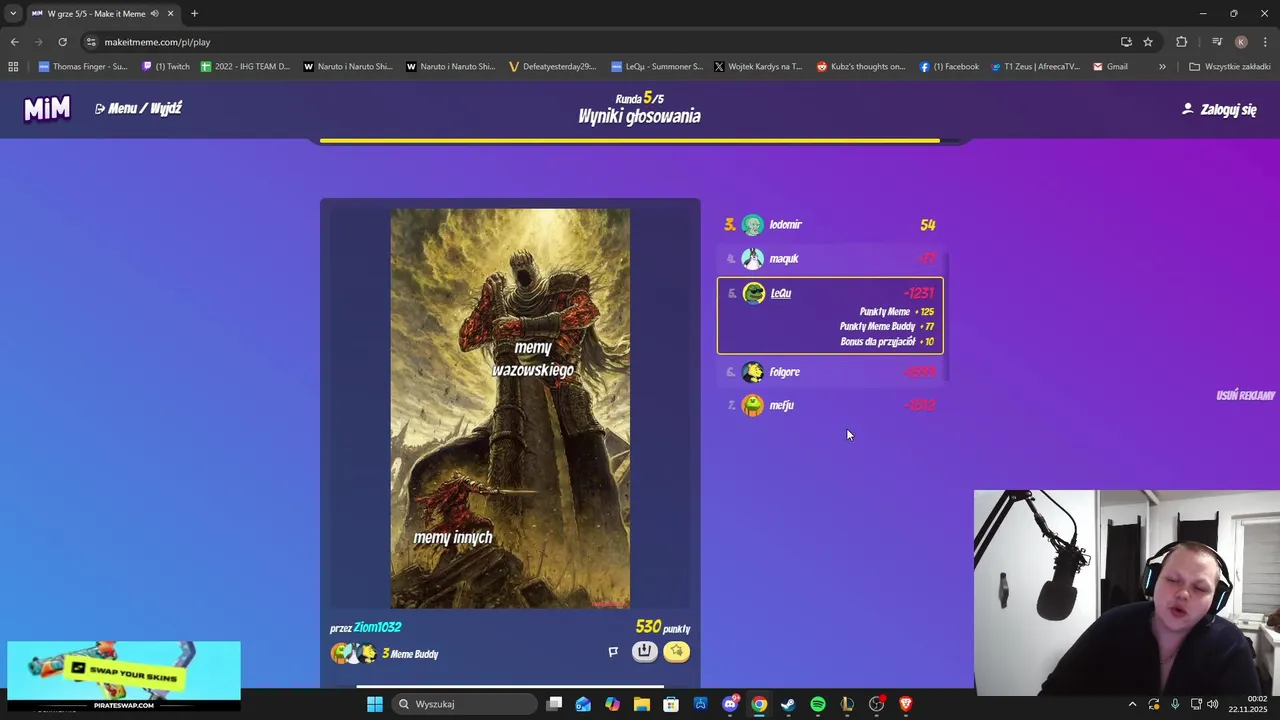Click Zaloguj się login link

click(x=1219, y=109)
